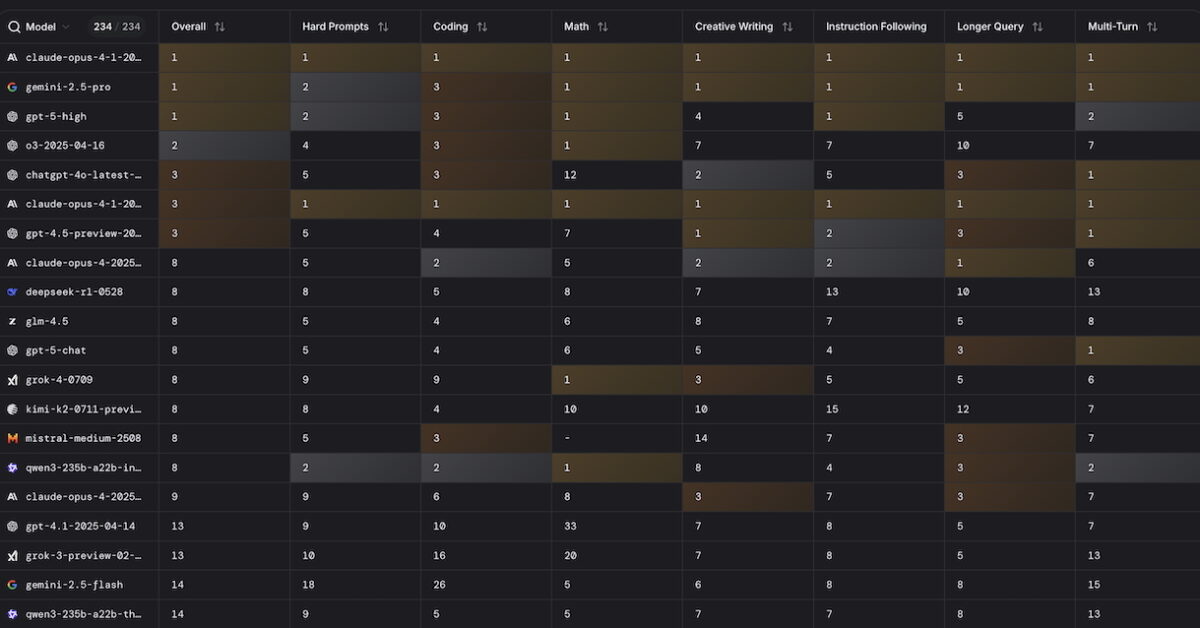The height and width of the screenshot is (628, 1200).
Task: Select the o3-2025-04-16 model name
Action: [x=65, y=146]
